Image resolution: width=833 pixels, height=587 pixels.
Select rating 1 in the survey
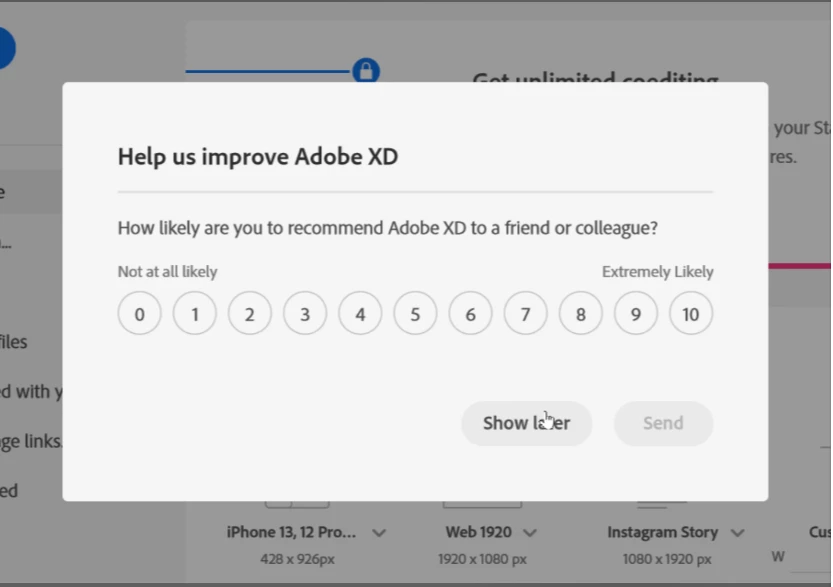pos(194,313)
